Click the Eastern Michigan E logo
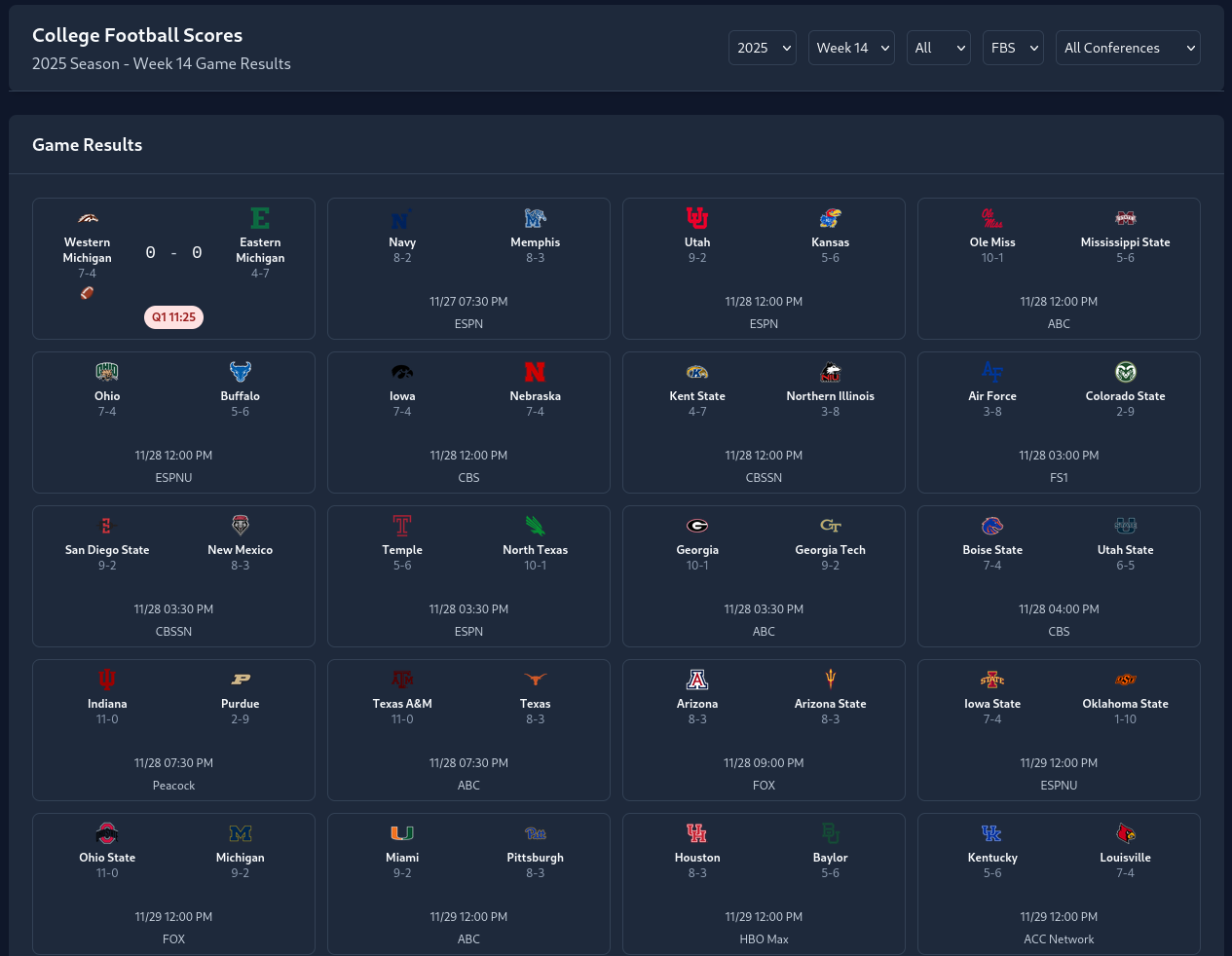The width and height of the screenshot is (1232, 956). [260, 218]
